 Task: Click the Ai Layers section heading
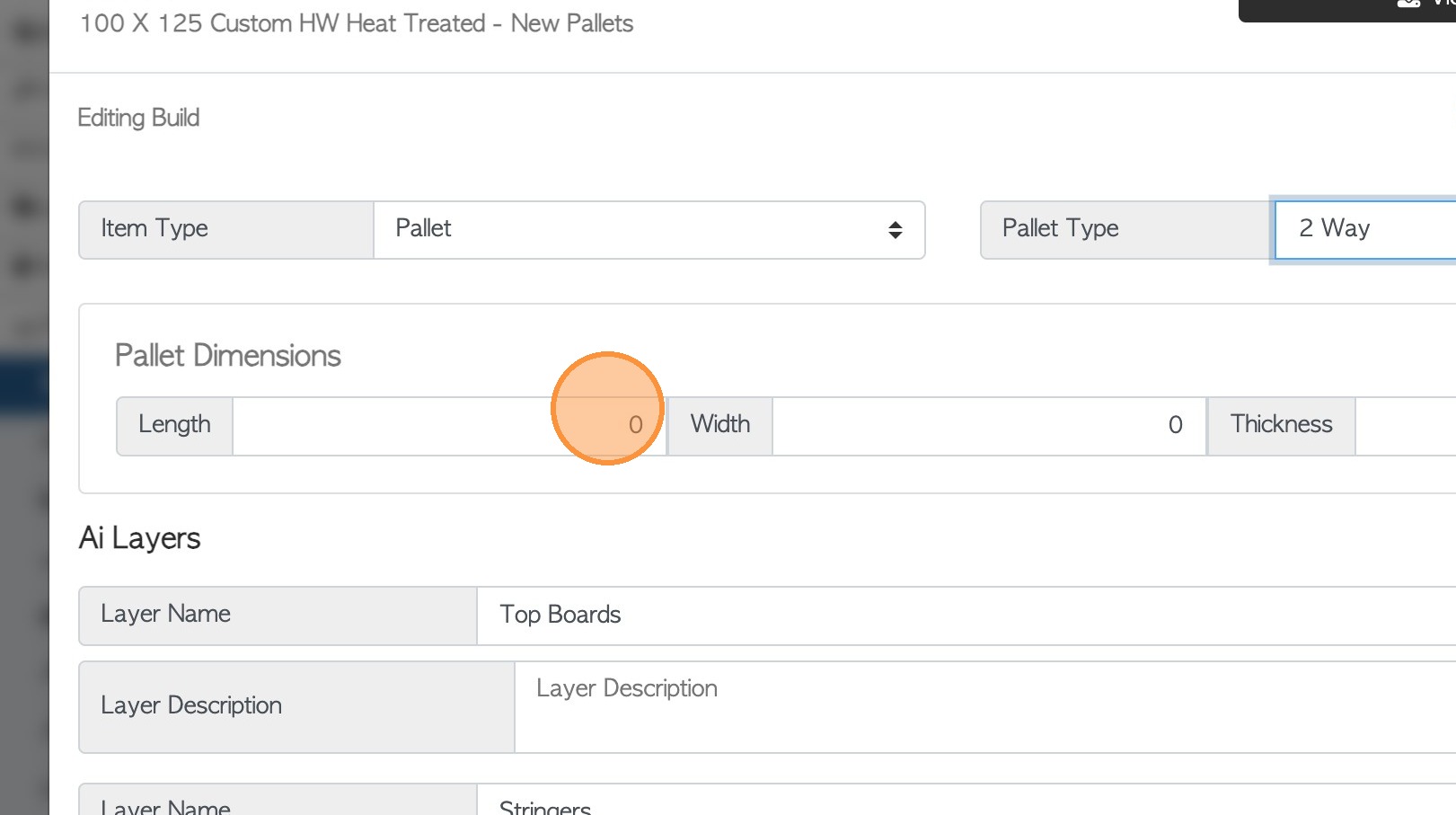(x=140, y=538)
